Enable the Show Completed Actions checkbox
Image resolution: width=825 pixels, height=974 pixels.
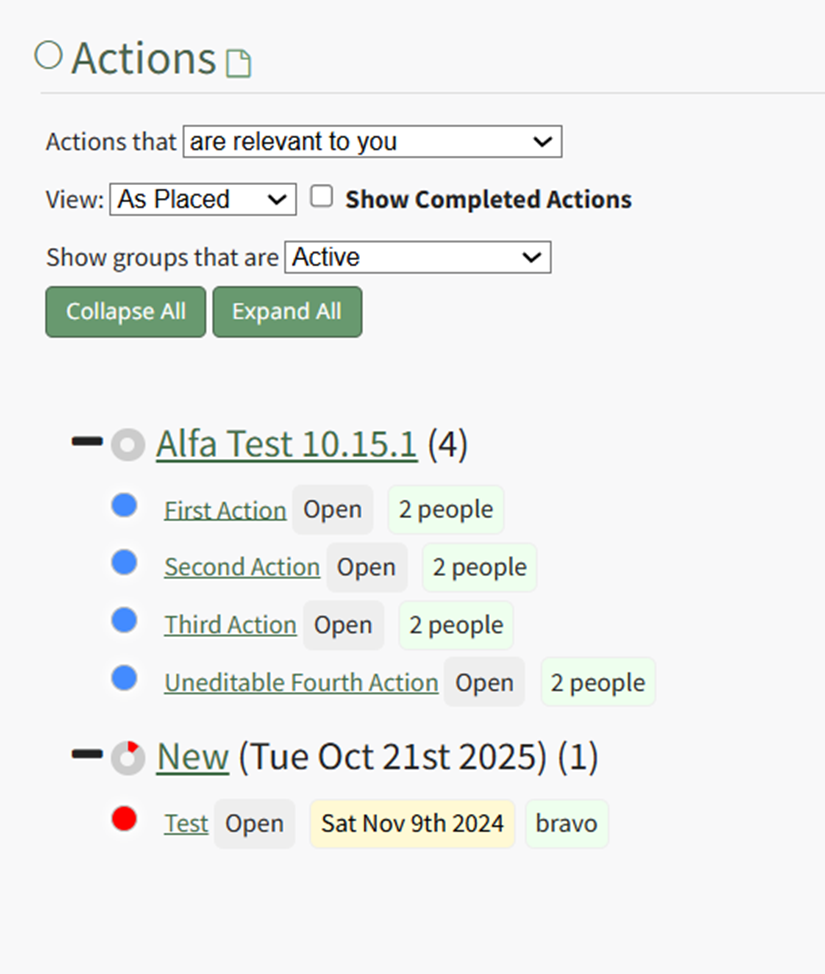point(321,197)
